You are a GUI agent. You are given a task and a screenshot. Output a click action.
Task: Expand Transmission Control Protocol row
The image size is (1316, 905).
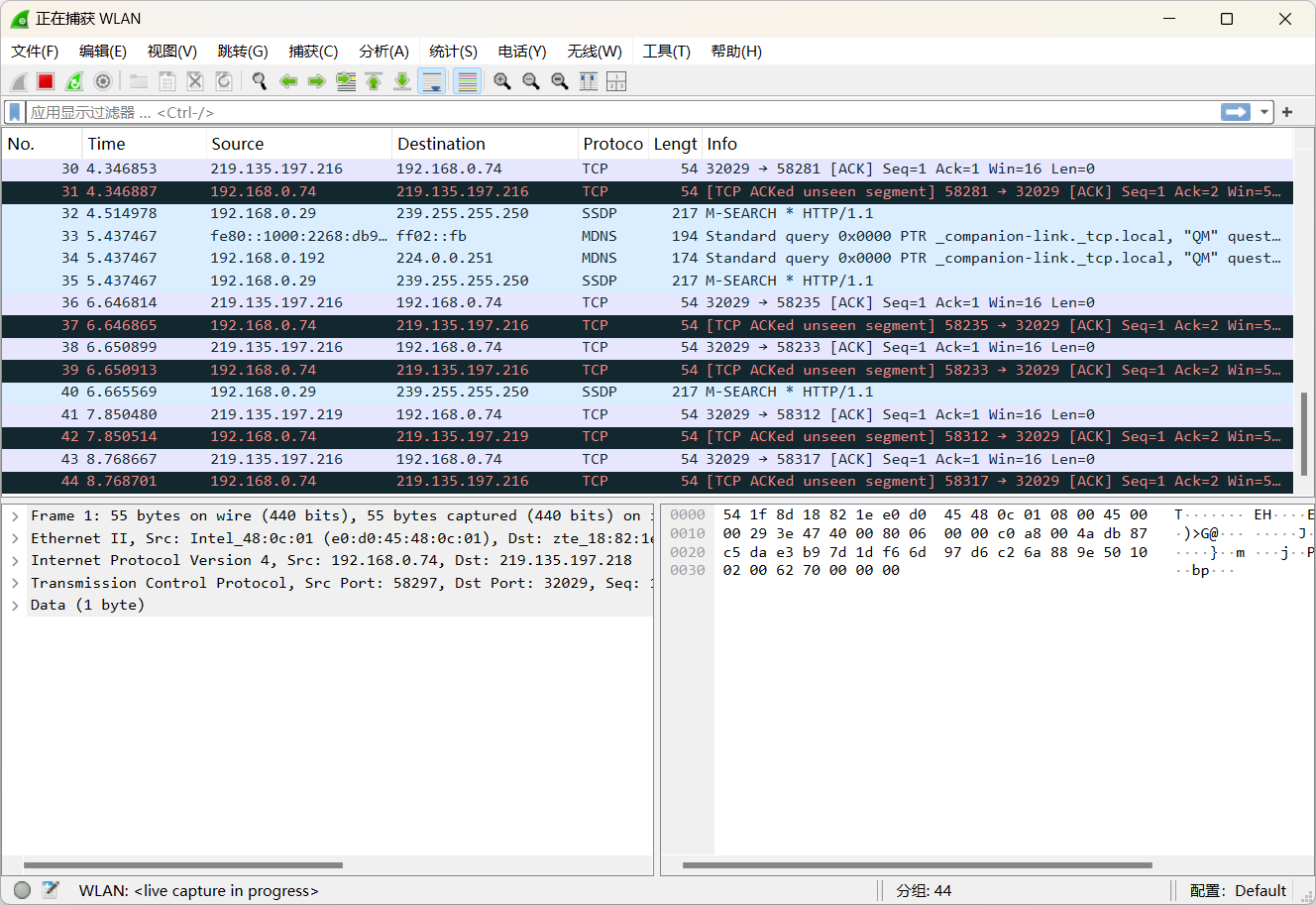tap(15, 584)
